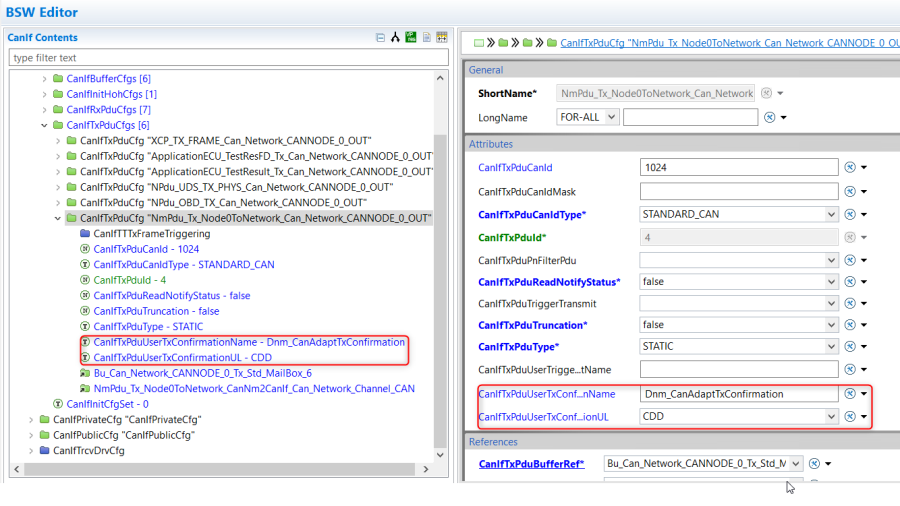
Task: Open the CanIfTxPduBufferRef dropdown
Action: tap(796, 464)
